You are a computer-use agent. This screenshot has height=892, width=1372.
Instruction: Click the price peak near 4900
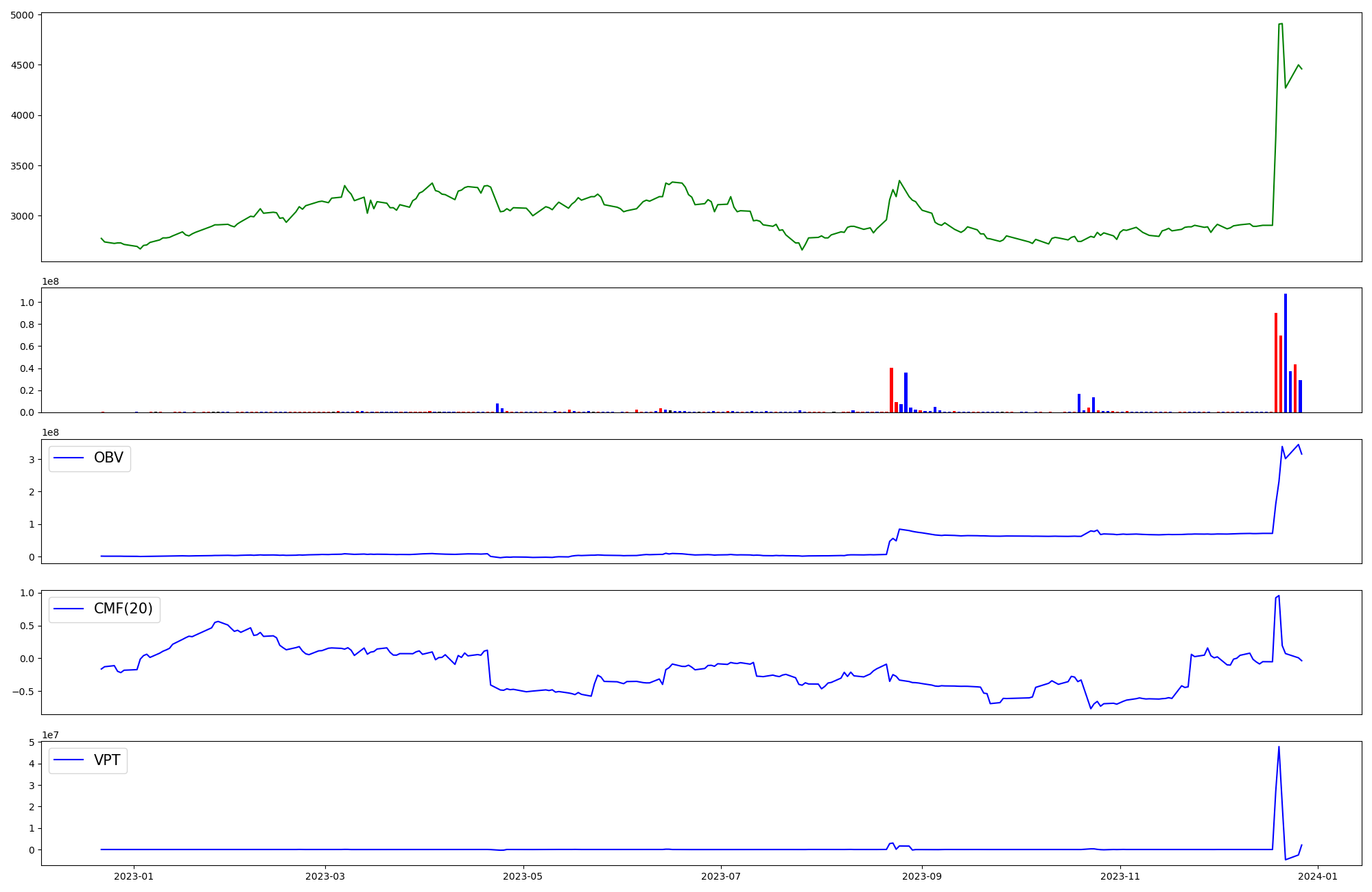coord(1281,24)
